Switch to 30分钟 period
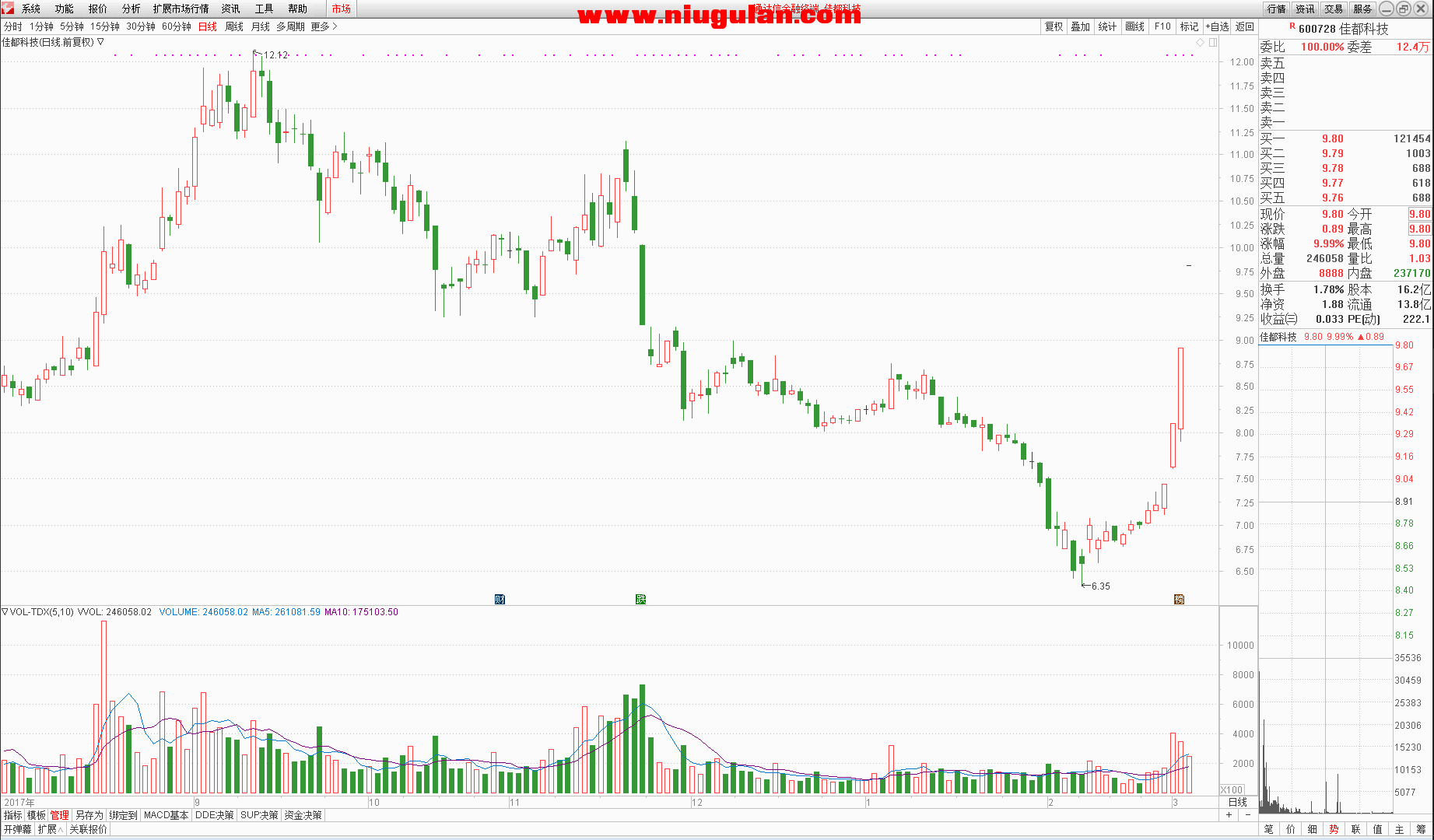1434x840 pixels. (x=141, y=26)
